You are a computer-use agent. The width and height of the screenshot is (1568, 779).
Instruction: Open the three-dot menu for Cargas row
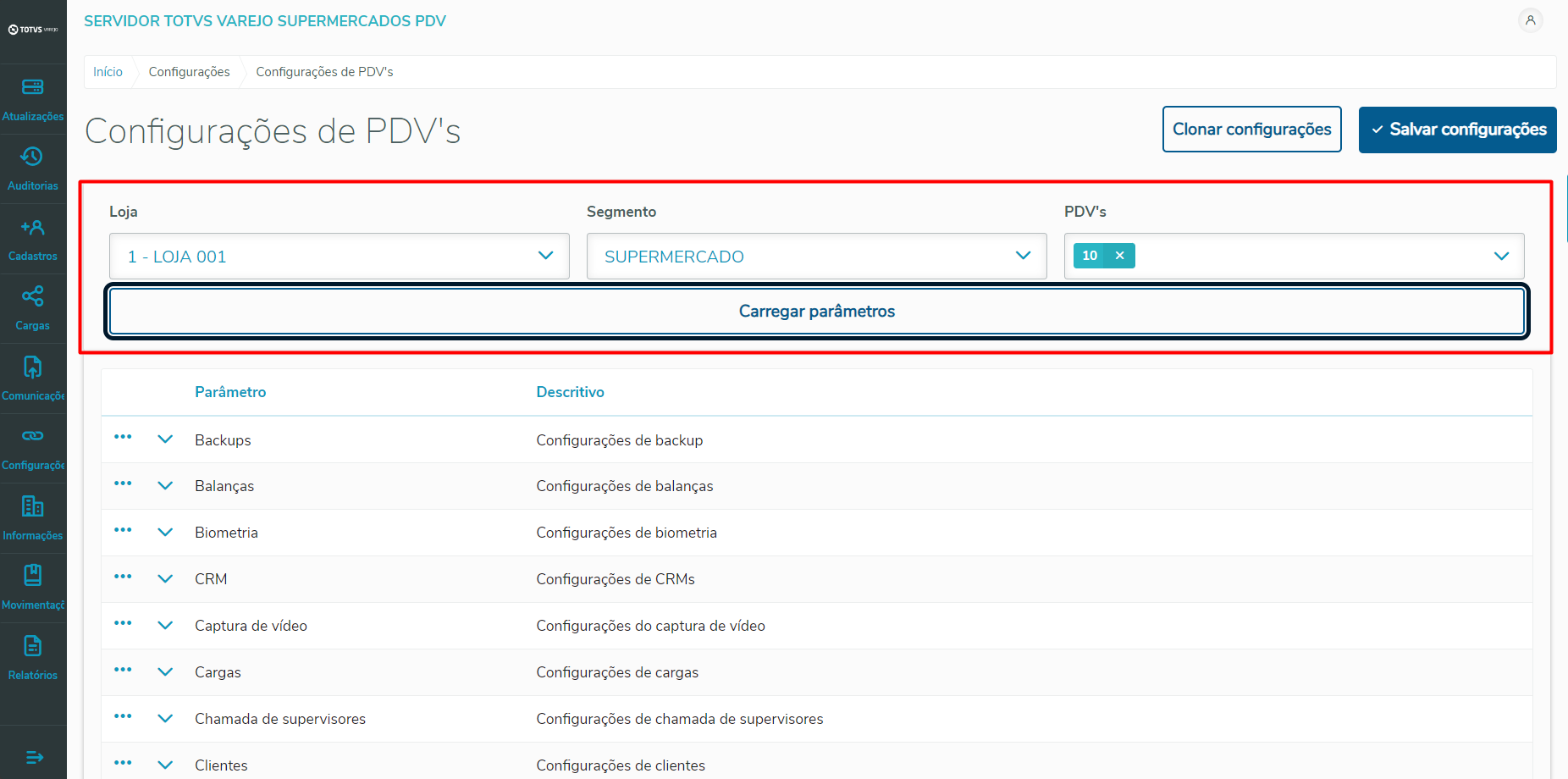(x=123, y=670)
